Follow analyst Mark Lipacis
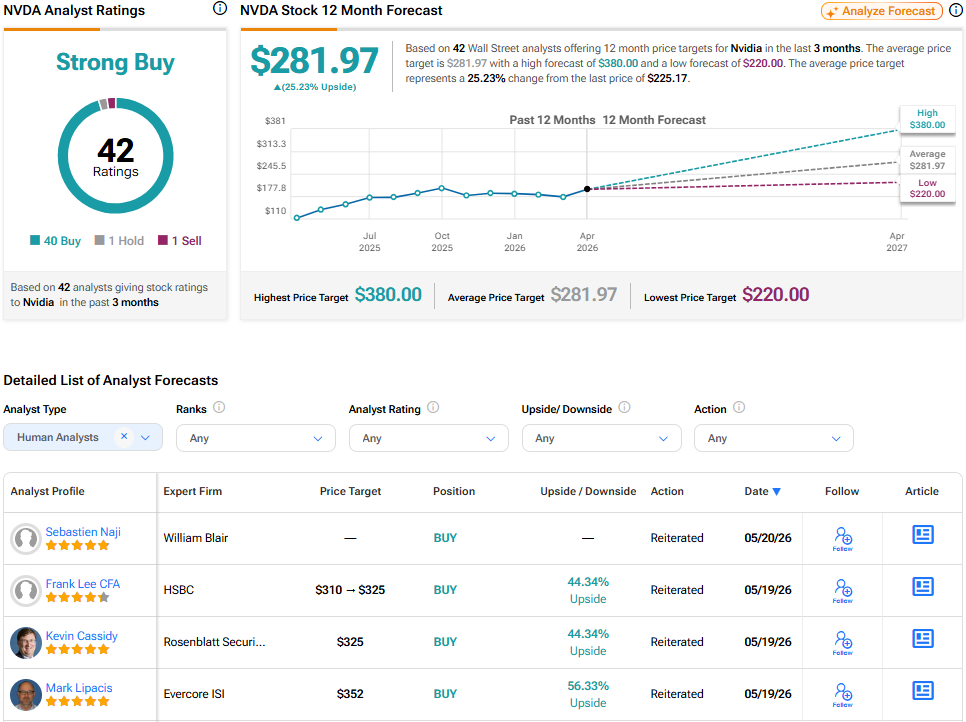 pyautogui.click(x=842, y=695)
